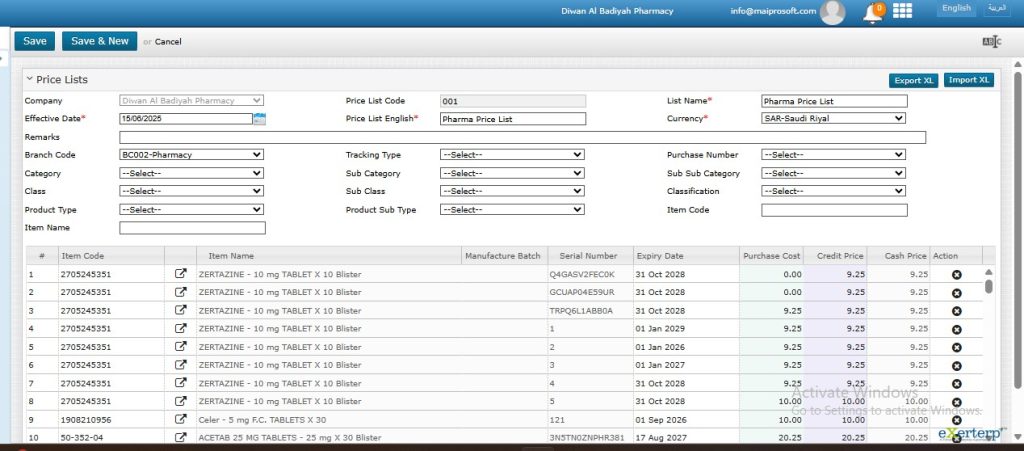
Task: Remove row 5 with its action icon
Action: tap(956, 347)
